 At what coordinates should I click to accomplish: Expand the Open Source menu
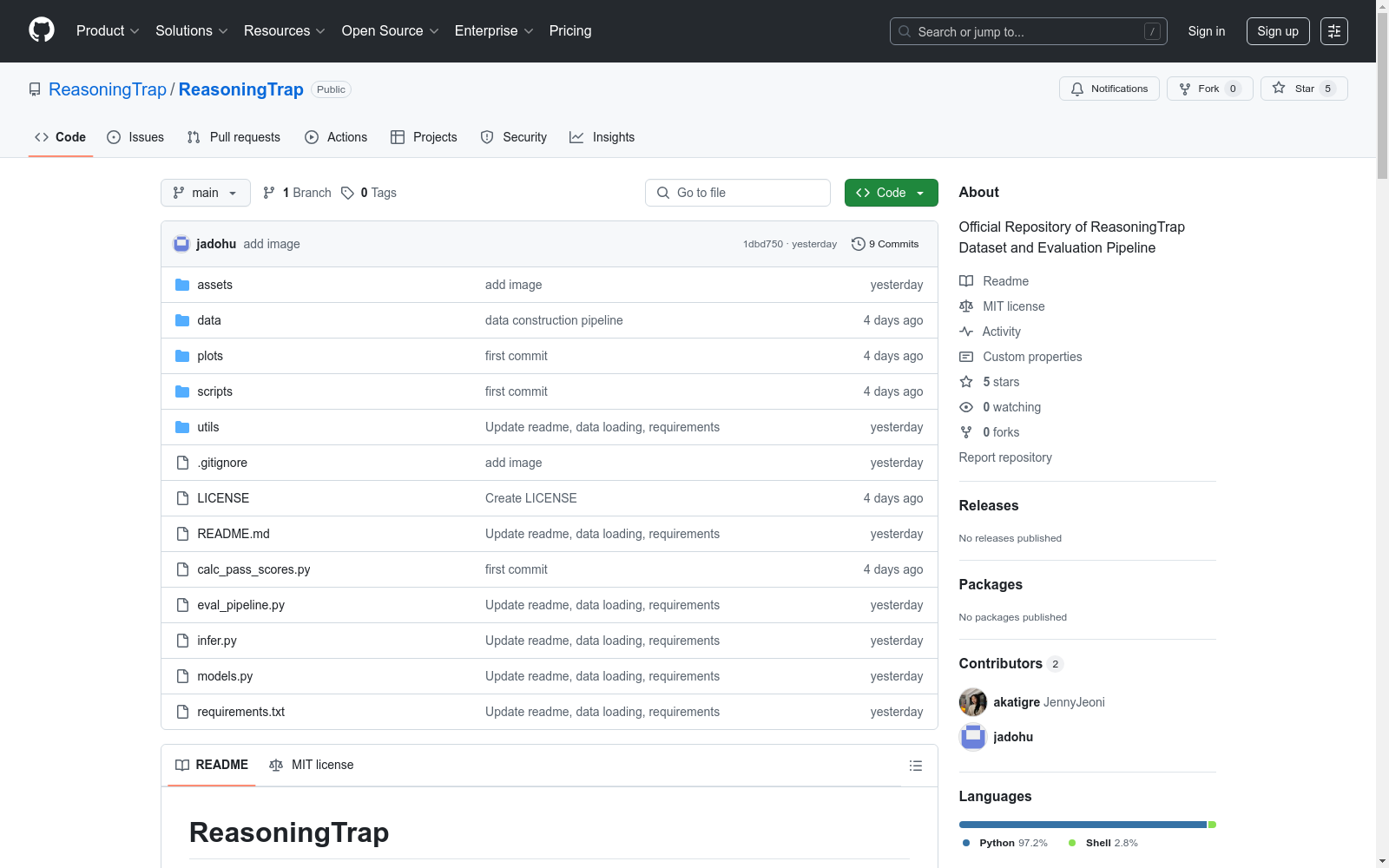(x=391, y=31)
